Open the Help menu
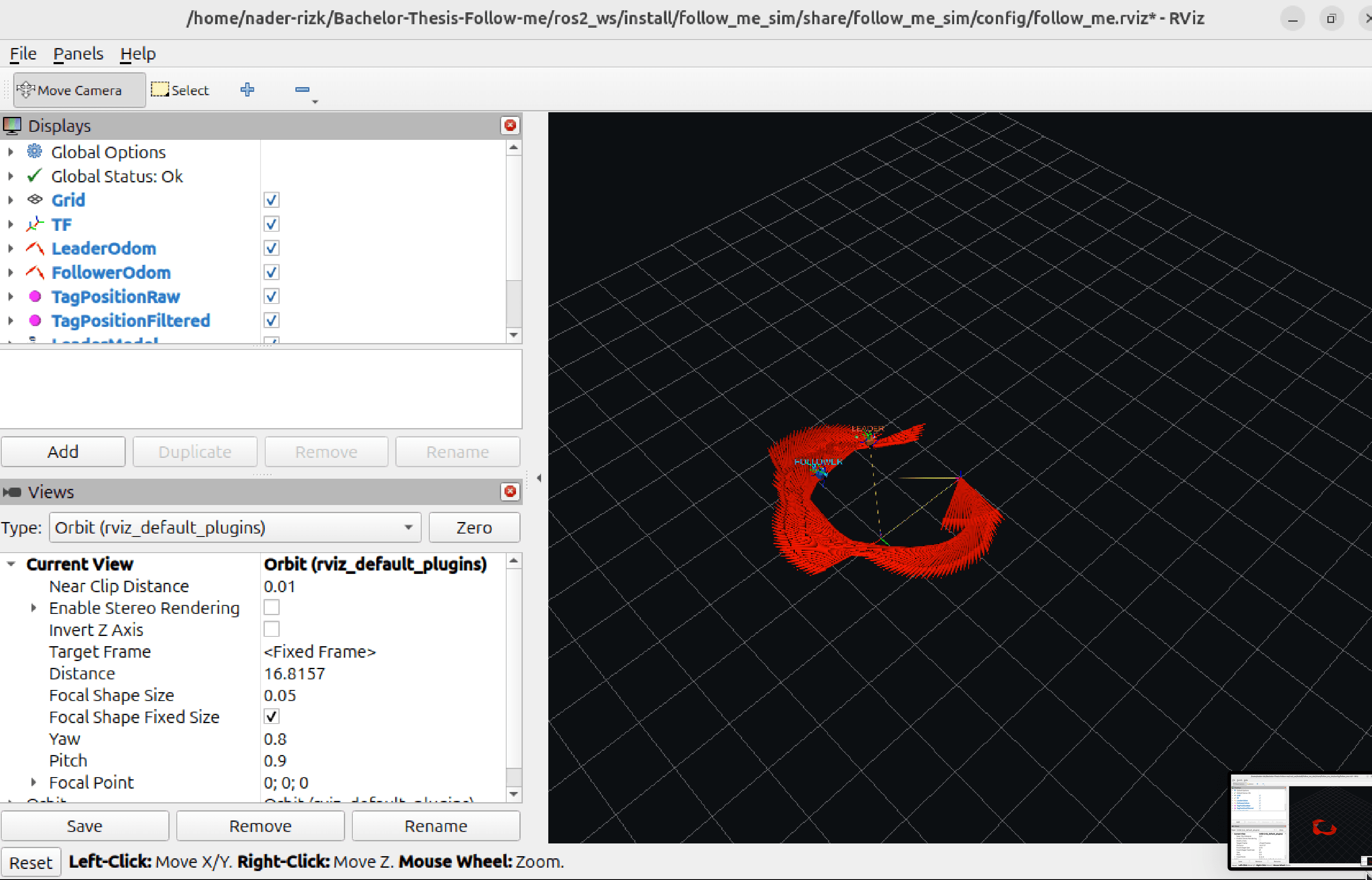1372x880 pixels. pyautogui.click(x=138, y=54)
